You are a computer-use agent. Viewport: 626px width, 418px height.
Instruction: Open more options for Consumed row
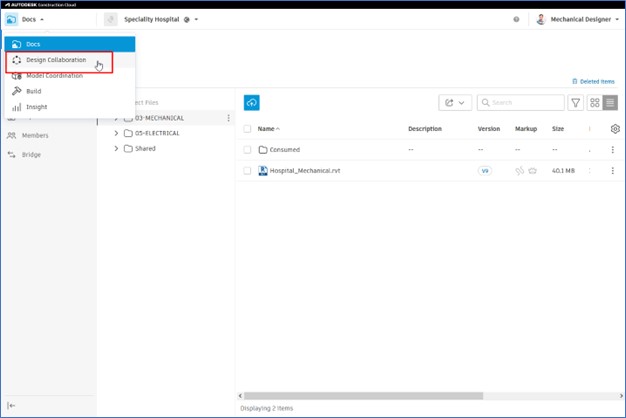coord(613,150)
